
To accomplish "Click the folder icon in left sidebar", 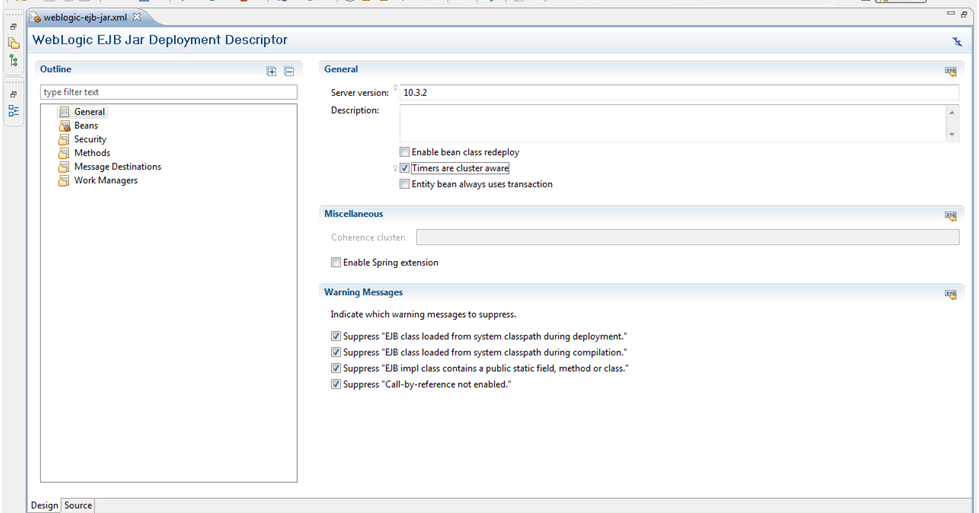I will coord(14,44).
